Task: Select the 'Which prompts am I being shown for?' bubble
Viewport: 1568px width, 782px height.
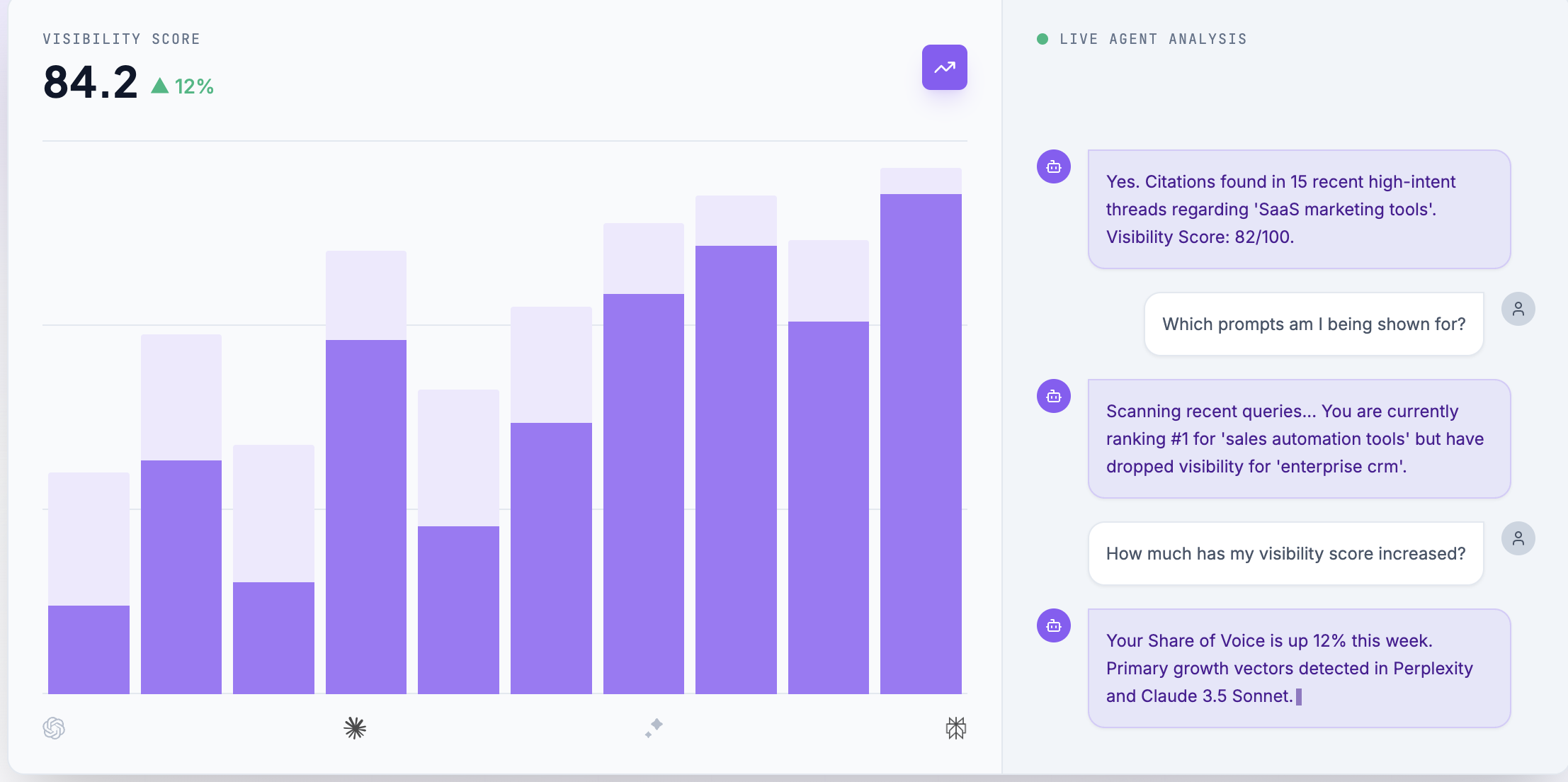Action: tap(1313, 324)
